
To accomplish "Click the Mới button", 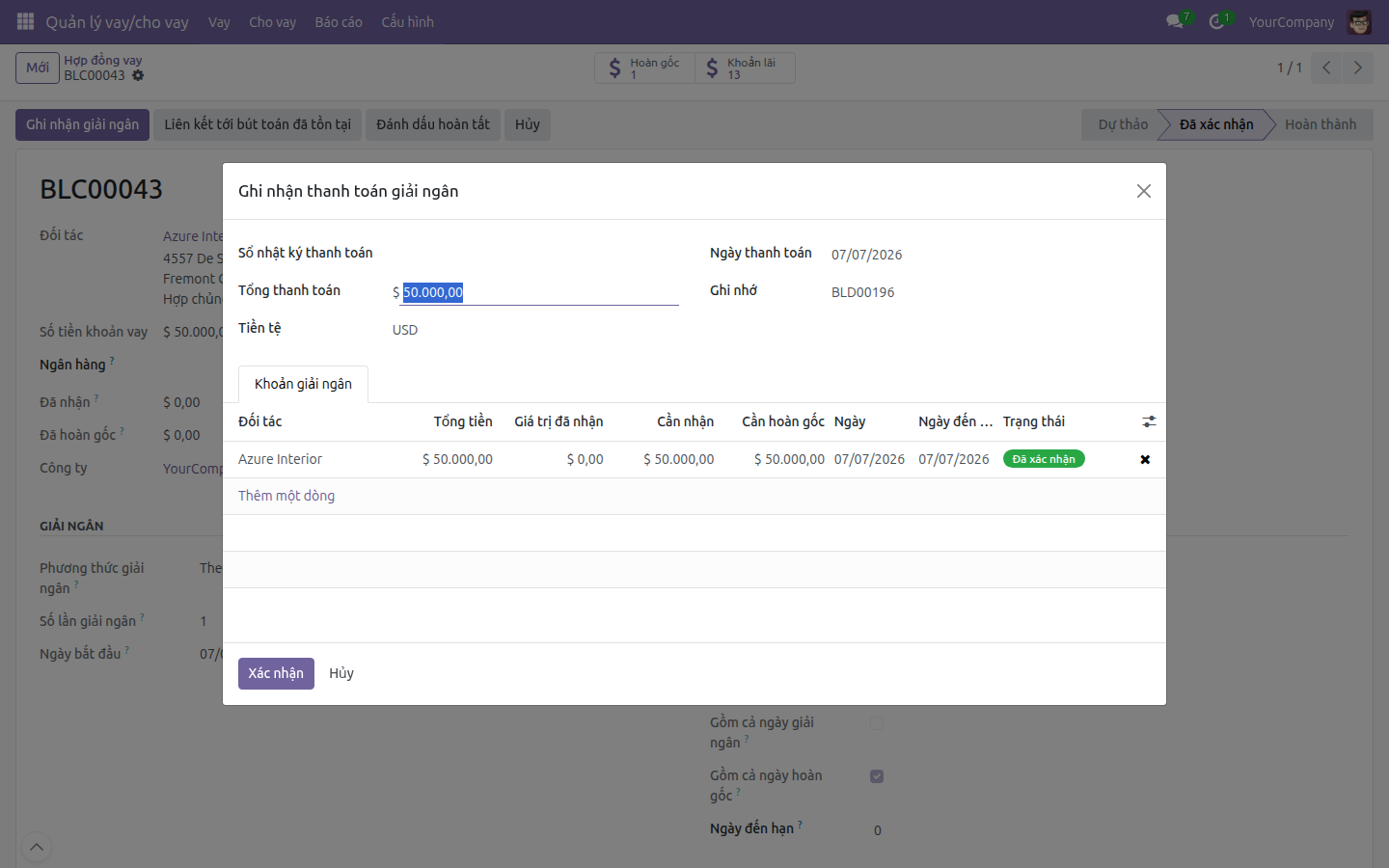I will (x=38, y=68).
